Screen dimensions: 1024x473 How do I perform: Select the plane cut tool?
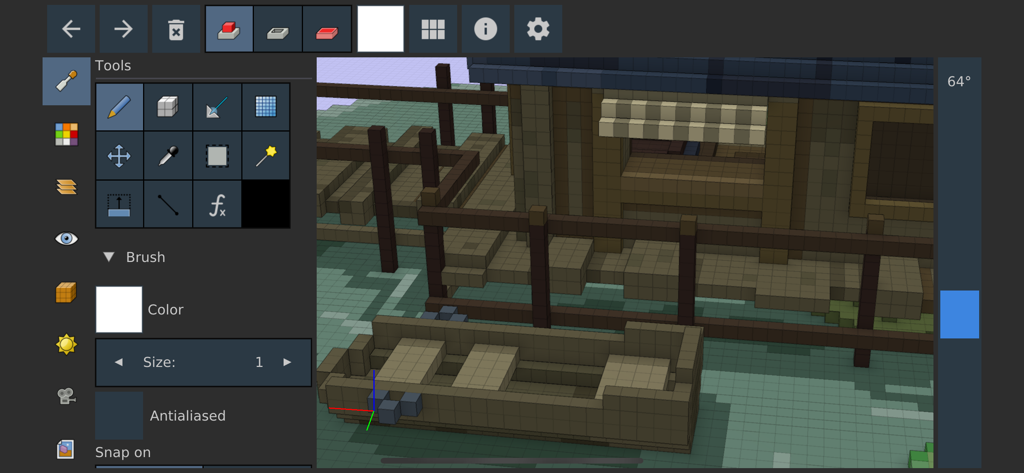pyautogui.click(x=217, y=106)
